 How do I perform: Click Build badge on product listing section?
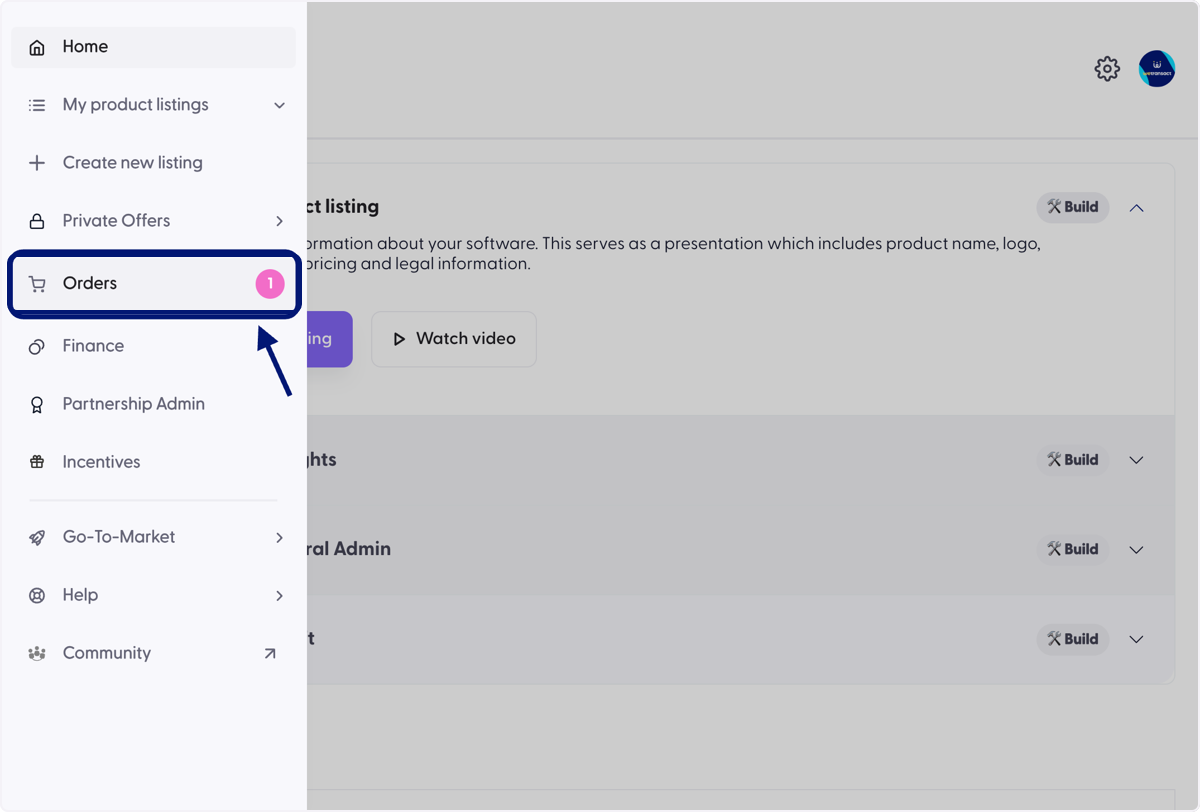pos(1073,208)
